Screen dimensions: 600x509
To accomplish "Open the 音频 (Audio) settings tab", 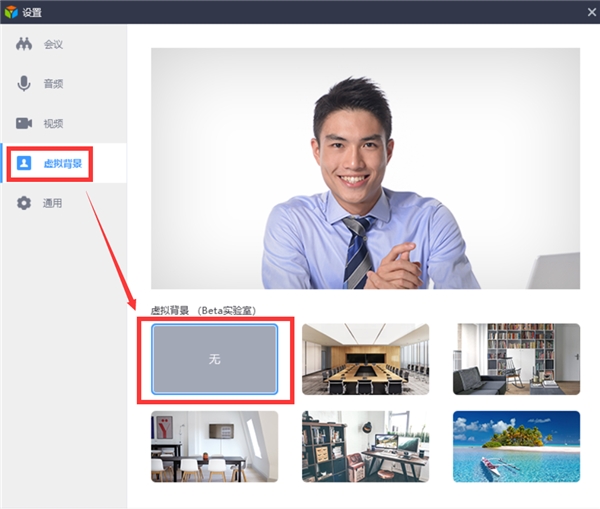I will coord(64,83).
